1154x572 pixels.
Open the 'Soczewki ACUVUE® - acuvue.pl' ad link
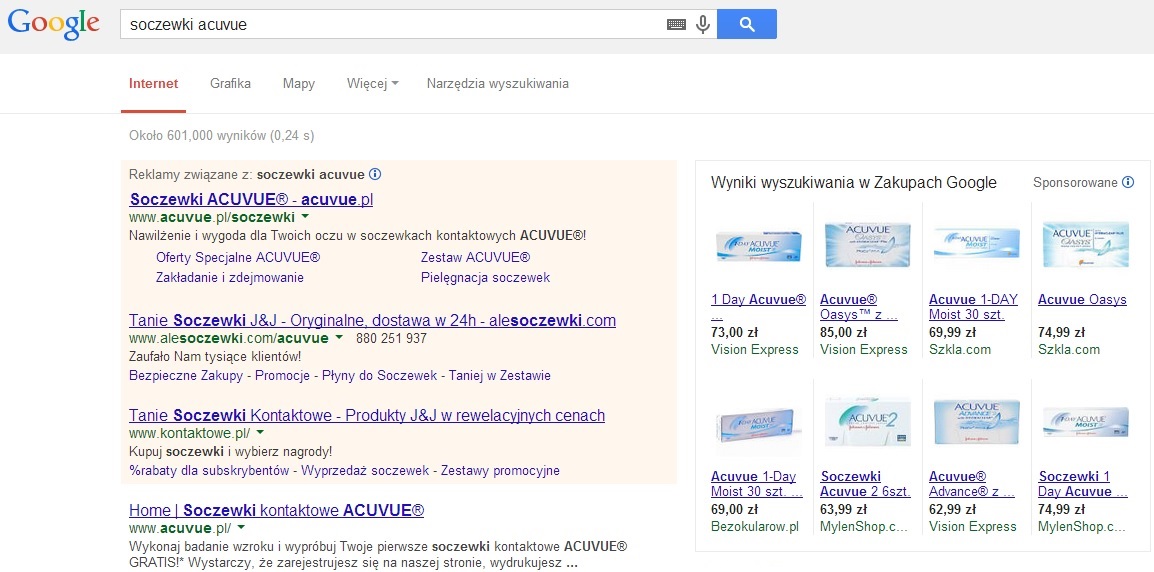[251, 200]
